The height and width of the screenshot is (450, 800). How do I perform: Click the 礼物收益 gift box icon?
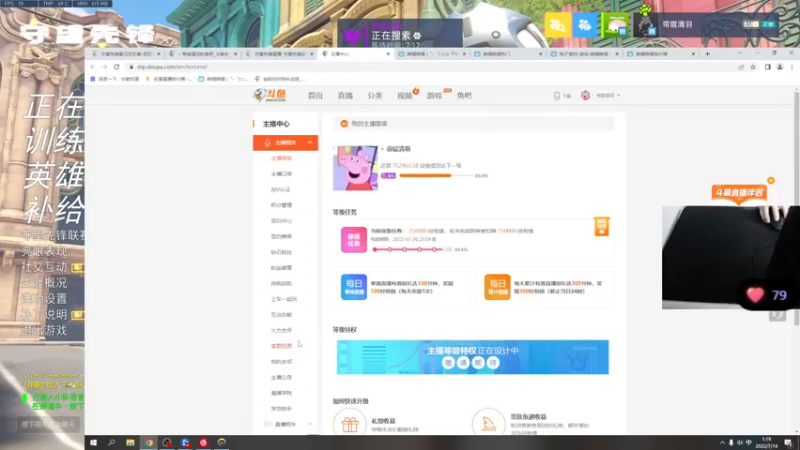(x=350, y=424)
